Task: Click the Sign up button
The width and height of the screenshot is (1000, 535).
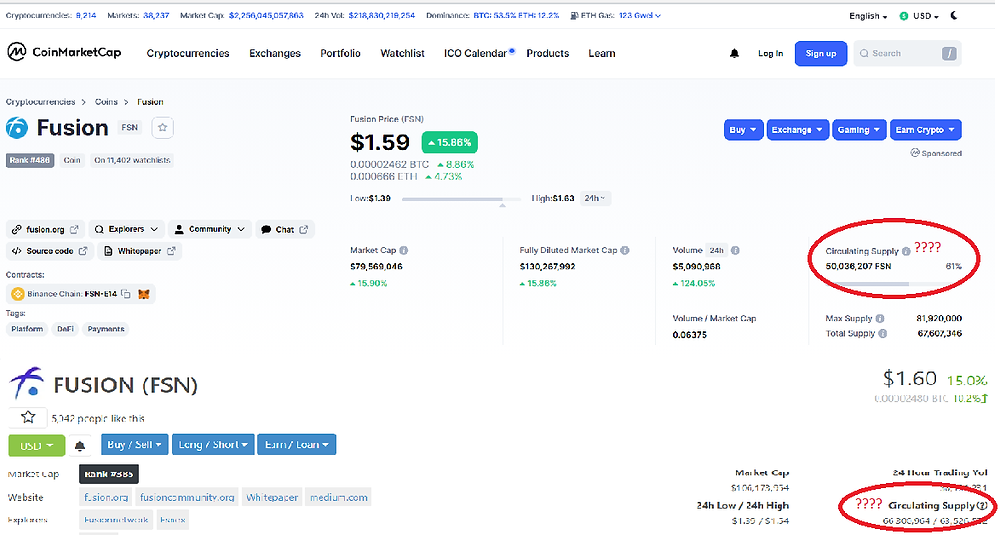Action: [821, 54]
